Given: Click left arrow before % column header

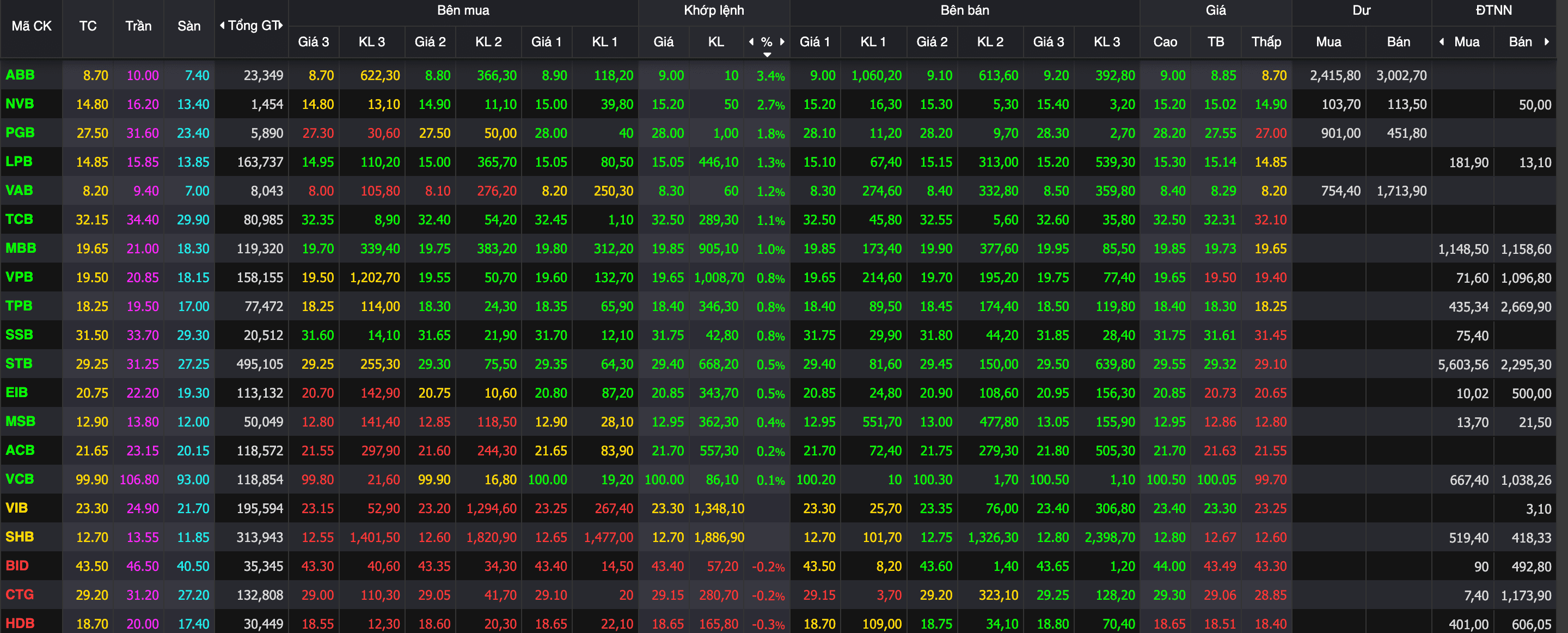Looking at the screenshot, I should coord(751,41).
